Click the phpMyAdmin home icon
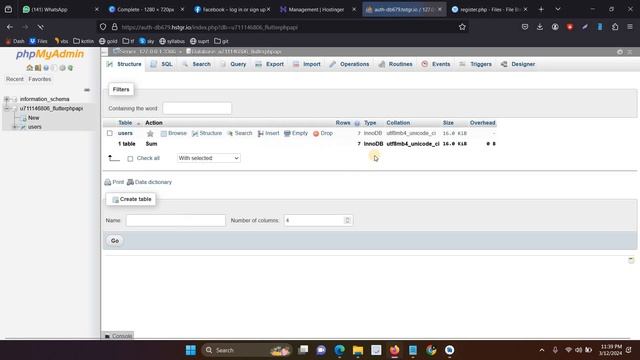Screen dimensions: 640x360 coord(29,68)
